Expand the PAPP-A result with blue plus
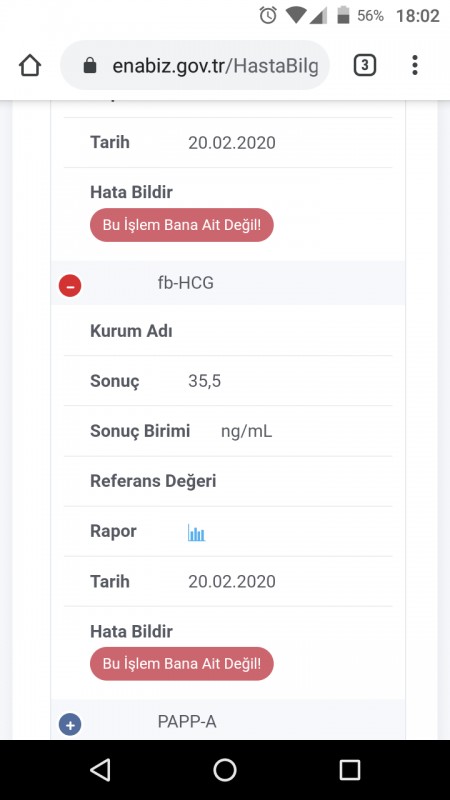 (x=70, y=724)
